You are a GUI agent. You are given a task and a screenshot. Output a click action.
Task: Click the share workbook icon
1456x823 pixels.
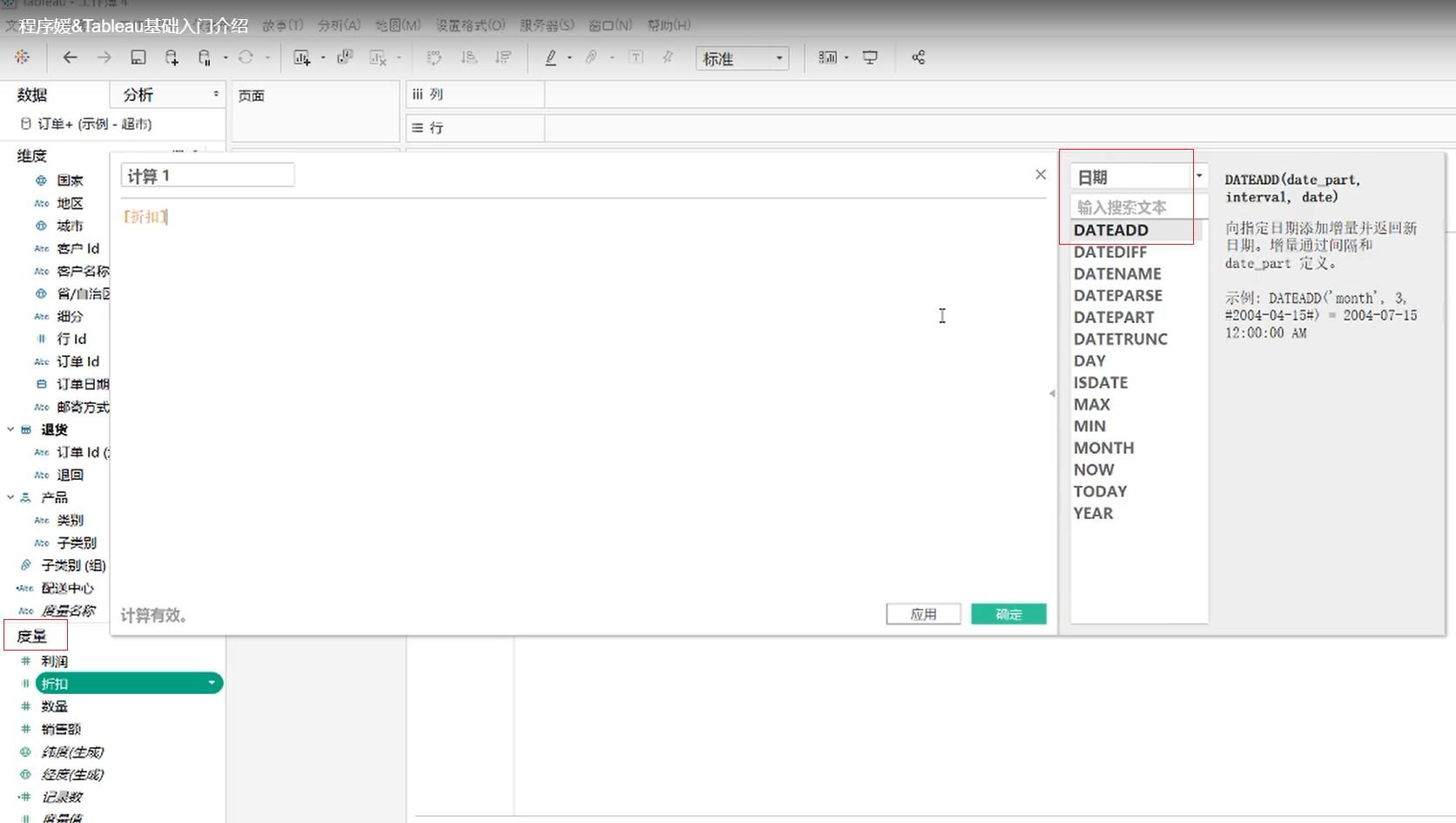click(x=918, y=57)
